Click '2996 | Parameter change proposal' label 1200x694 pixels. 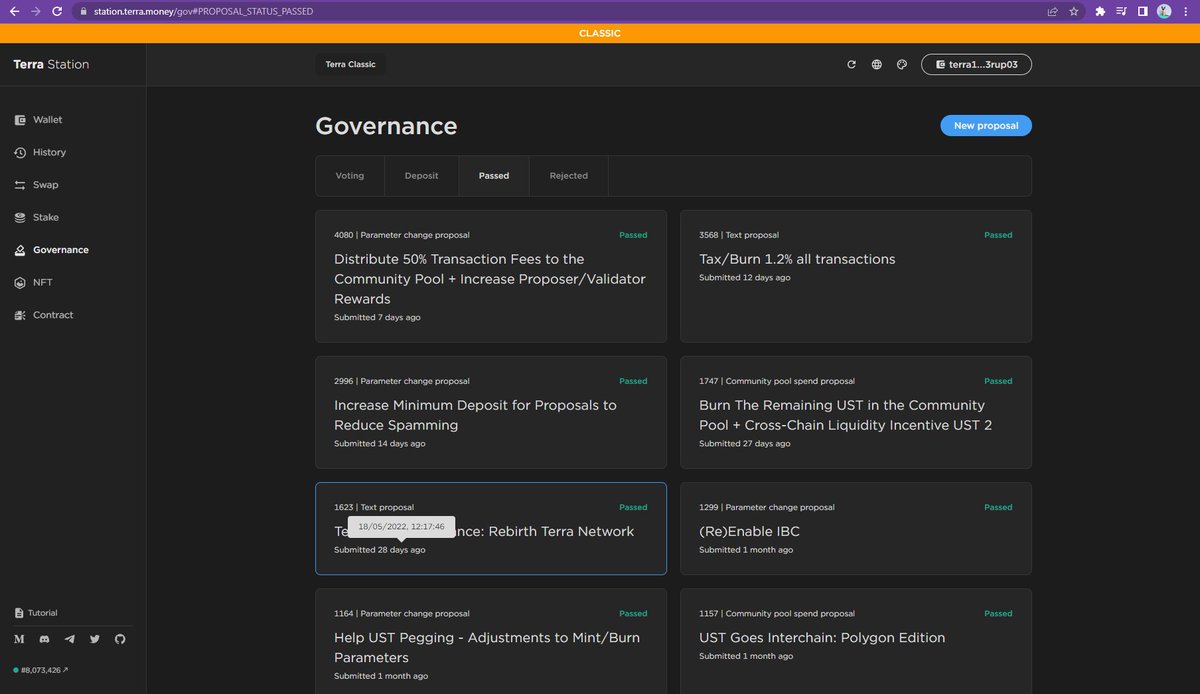coord(401,381)
